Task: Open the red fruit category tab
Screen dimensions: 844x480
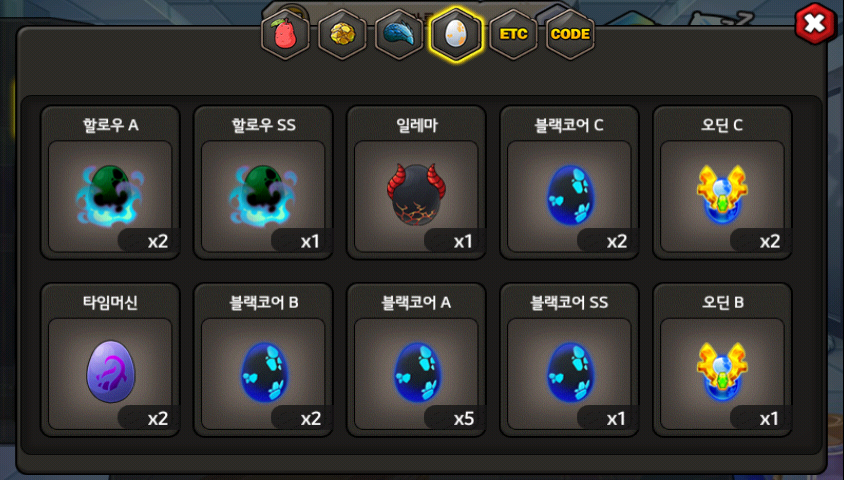Action: 285,34
